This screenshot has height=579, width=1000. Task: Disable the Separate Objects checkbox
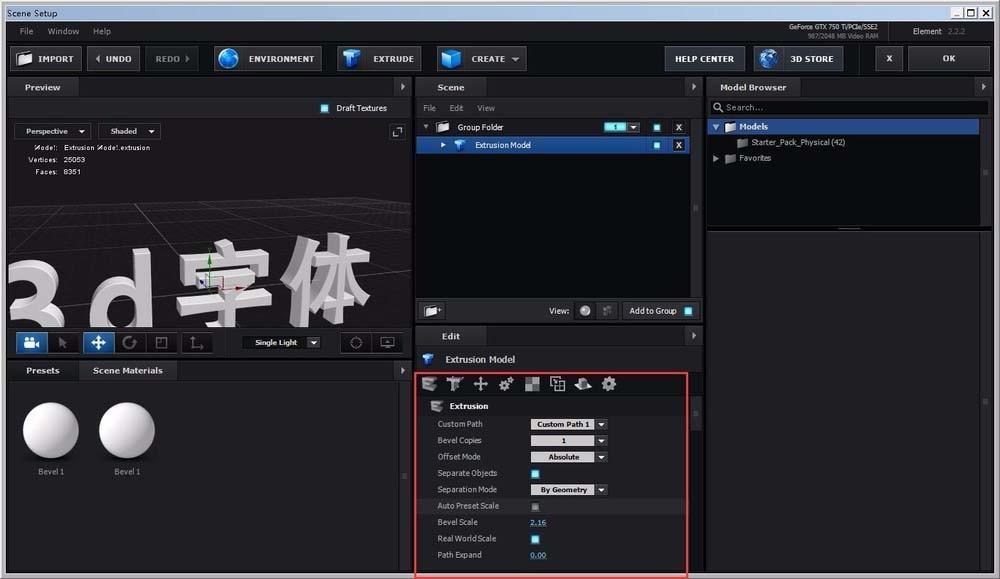click(x=535, y=473)
